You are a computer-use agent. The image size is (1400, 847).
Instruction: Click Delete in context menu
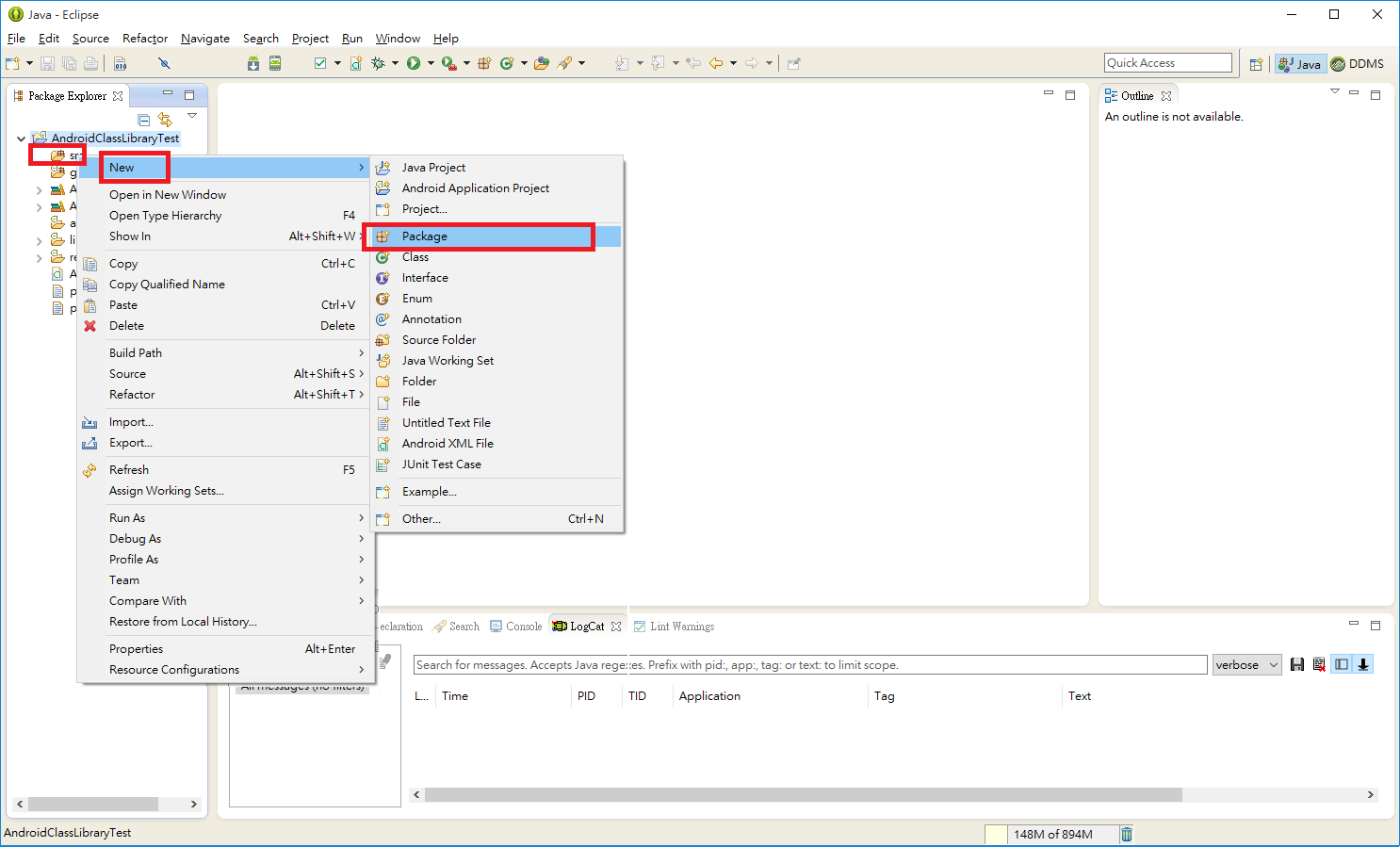[225, 326]
